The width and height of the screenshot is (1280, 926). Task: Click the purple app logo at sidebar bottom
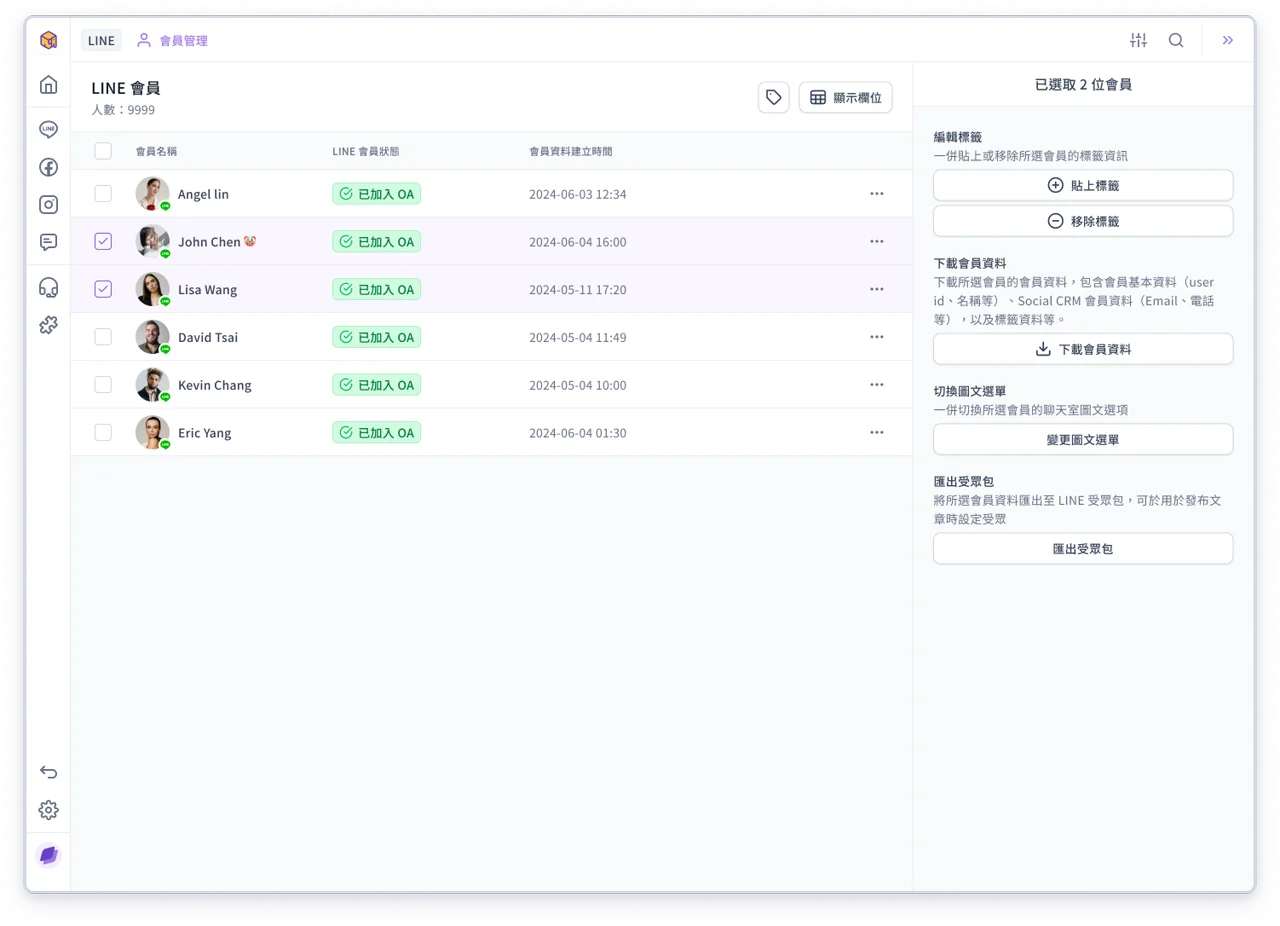click(48, 856)
